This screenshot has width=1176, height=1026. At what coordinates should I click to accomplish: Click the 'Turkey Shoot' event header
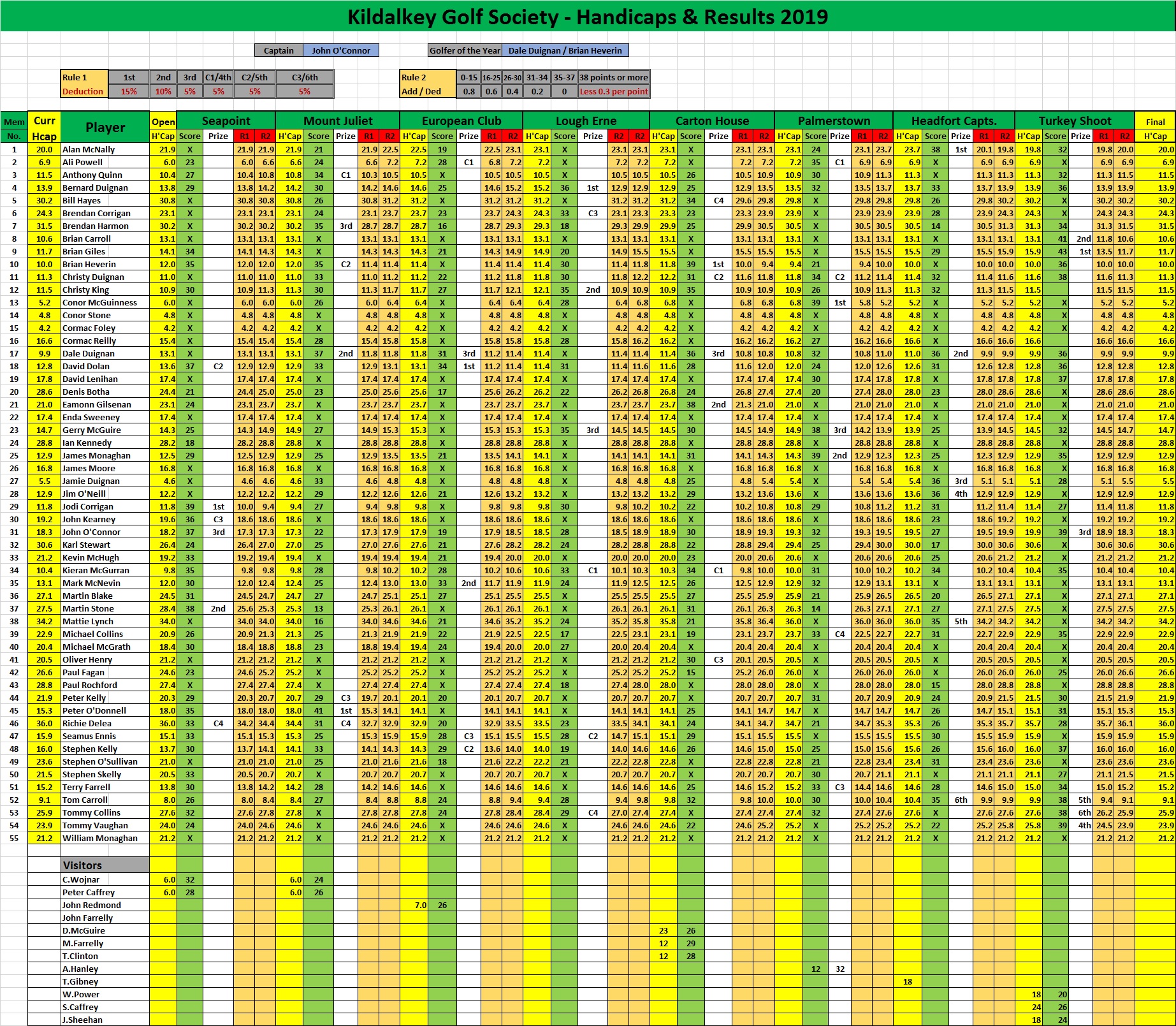1075,121
